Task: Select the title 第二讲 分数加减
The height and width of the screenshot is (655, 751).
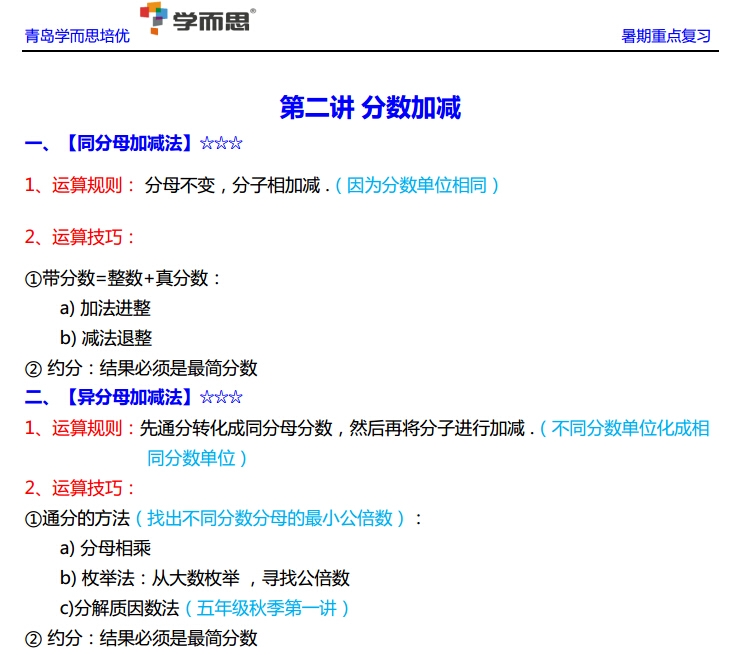Action: pos(370,108)
